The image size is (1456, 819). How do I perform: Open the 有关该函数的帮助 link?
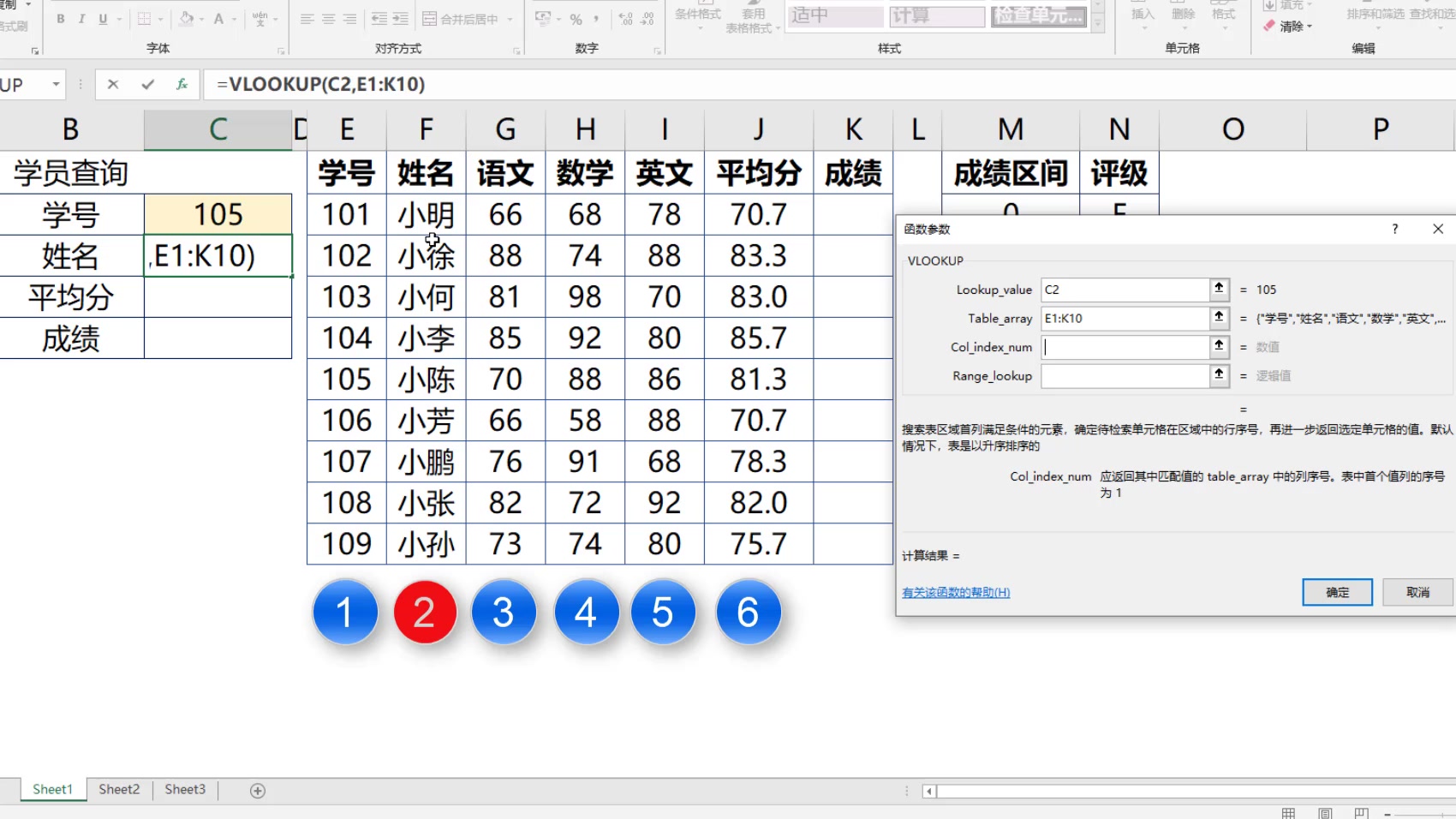tap(956, 592)
